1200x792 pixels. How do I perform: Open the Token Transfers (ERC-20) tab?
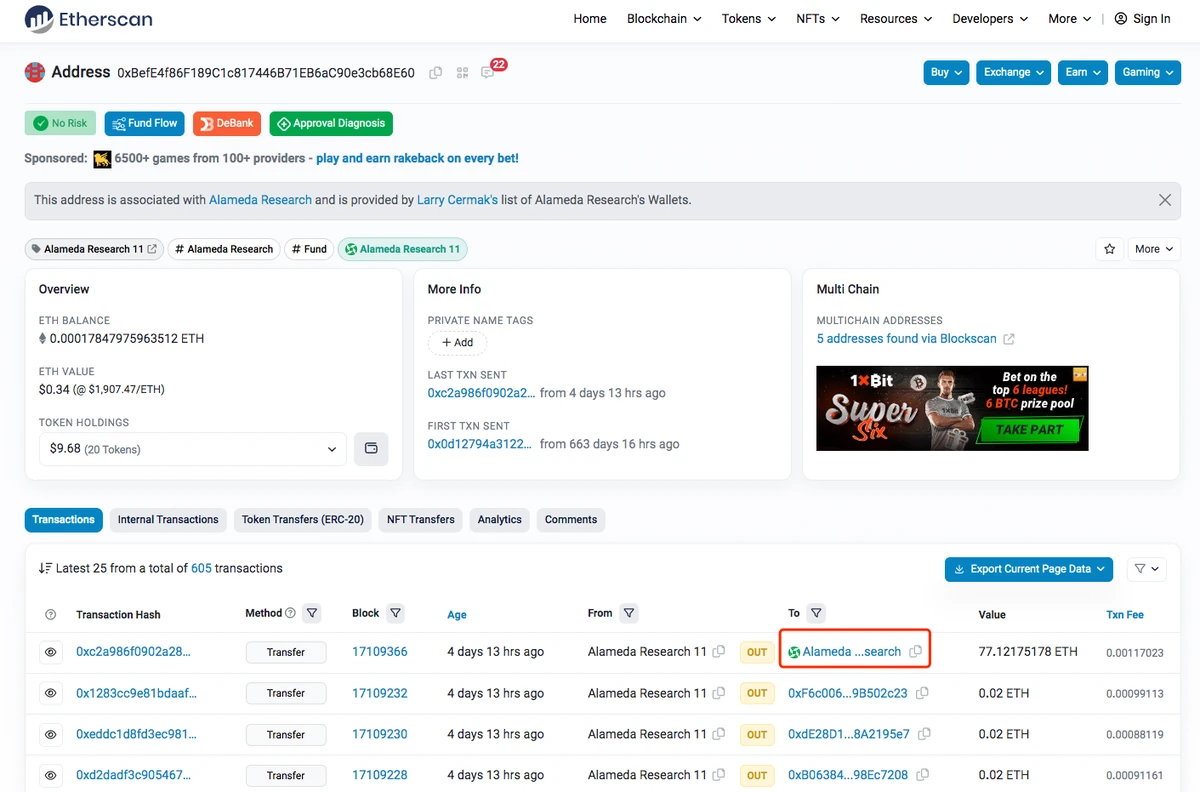pos(303,520)
